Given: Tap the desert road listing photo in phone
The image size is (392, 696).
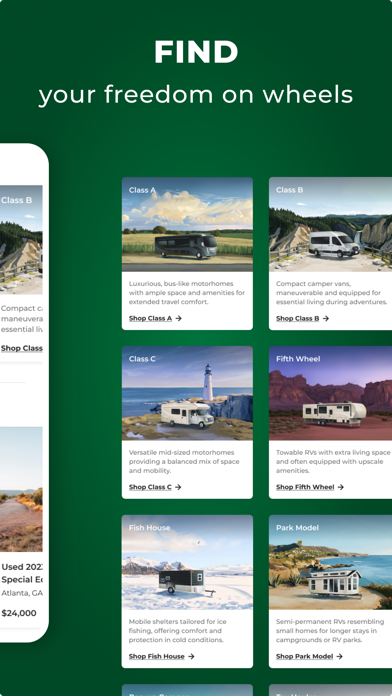Looking at the screenshot, I should coord(21,489).
